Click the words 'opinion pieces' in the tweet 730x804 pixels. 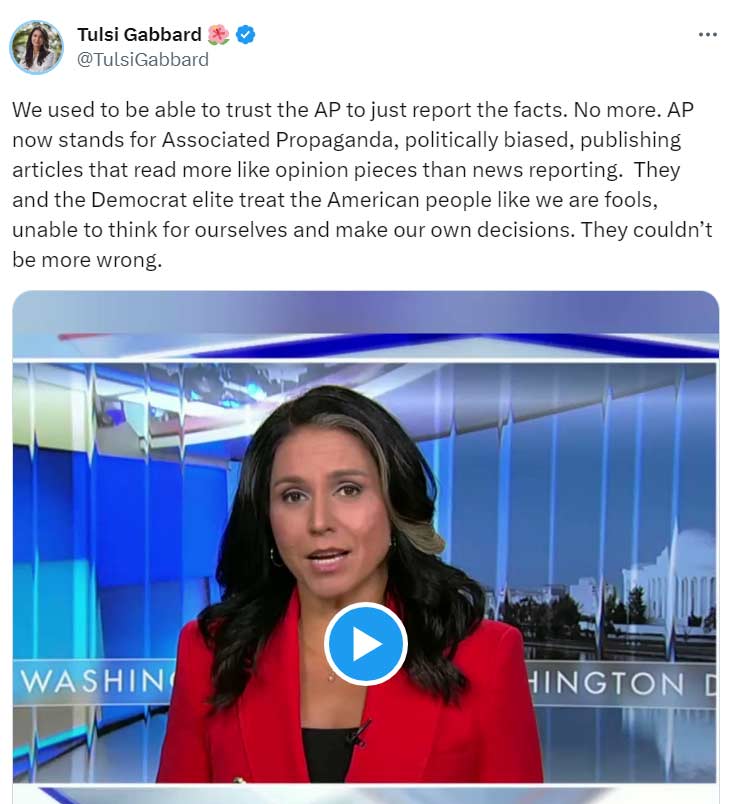[346, 170]
